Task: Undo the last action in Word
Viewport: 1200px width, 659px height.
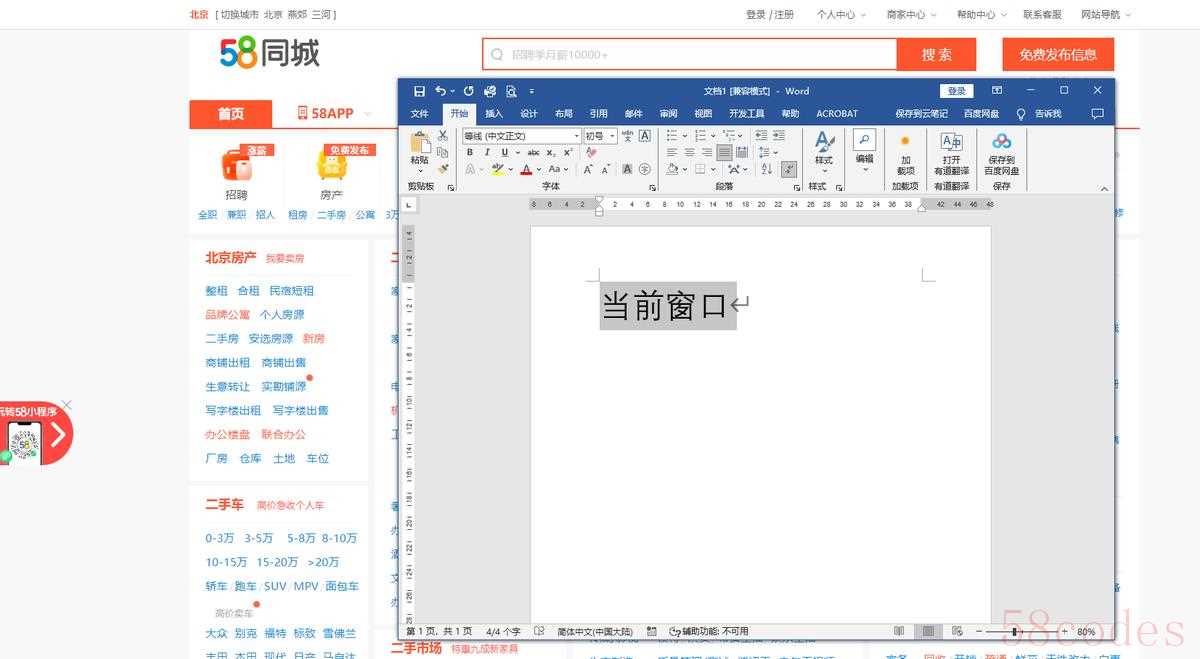Action: [440, 91]
